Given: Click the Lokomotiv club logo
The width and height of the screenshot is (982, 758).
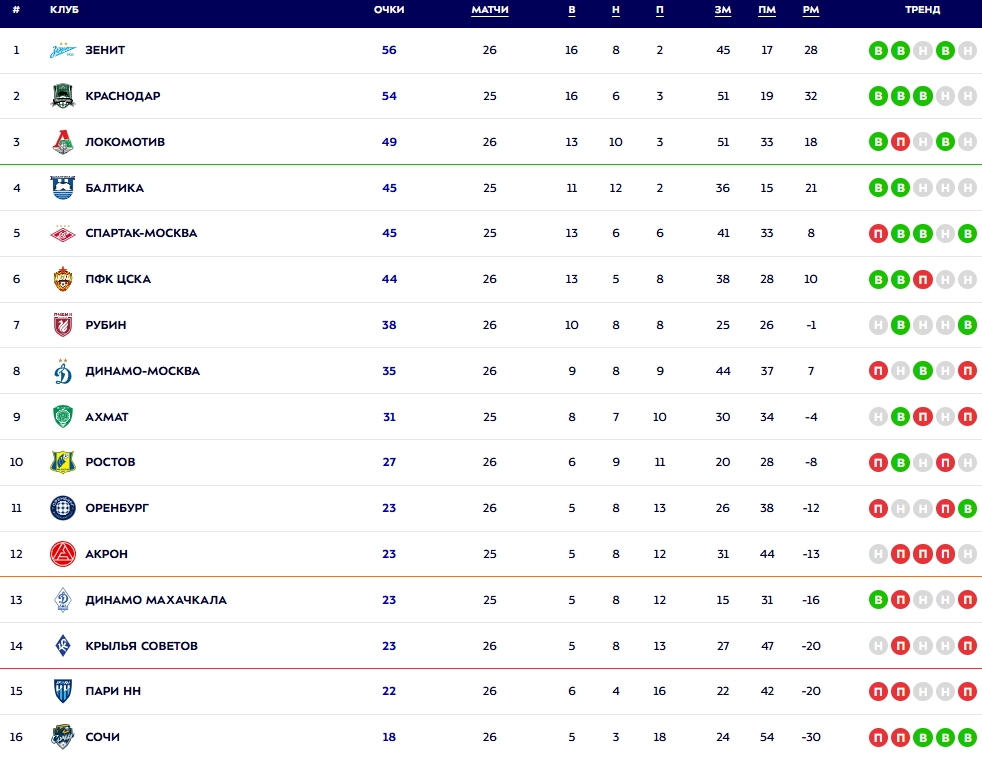Looking at the screenshot, I should coord(63,142).
